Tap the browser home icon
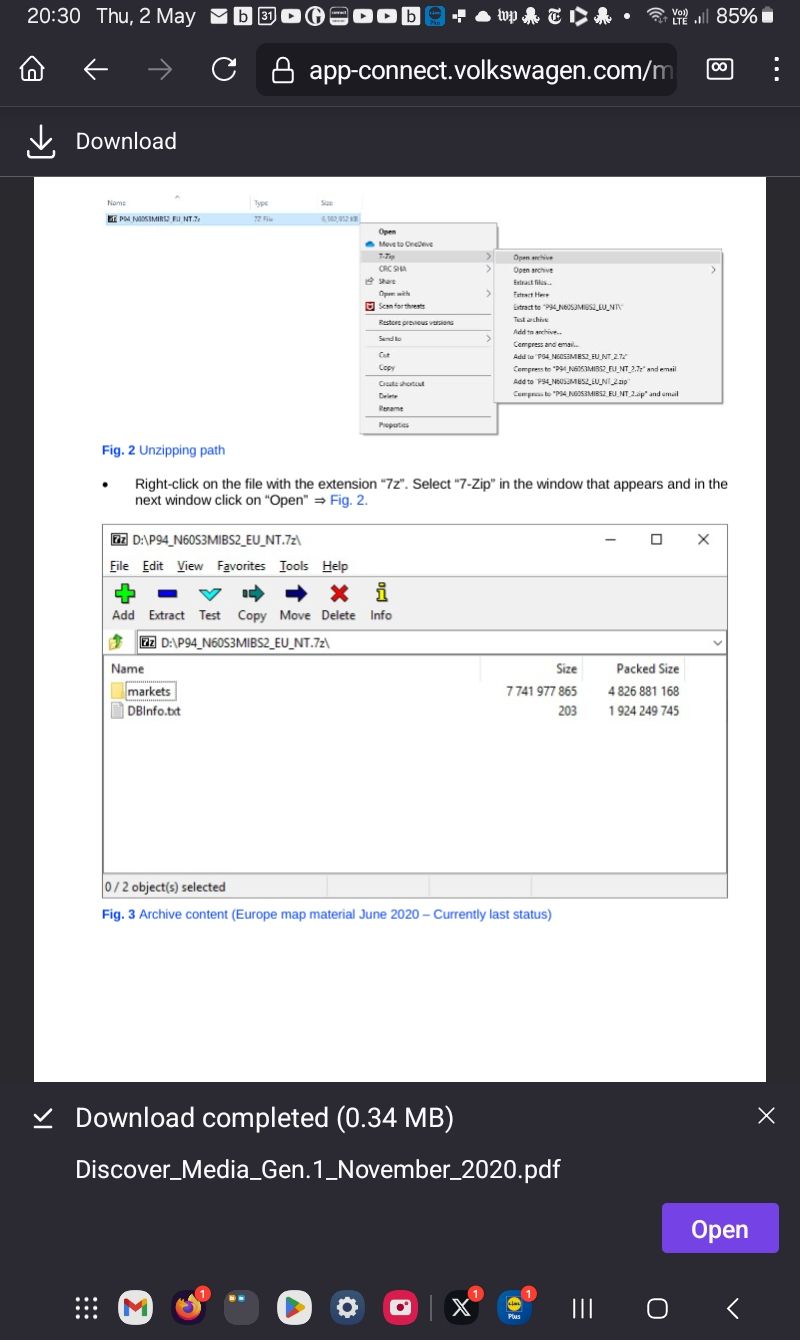The height and width of the screenshot is (1340, 800). [33, 69]
